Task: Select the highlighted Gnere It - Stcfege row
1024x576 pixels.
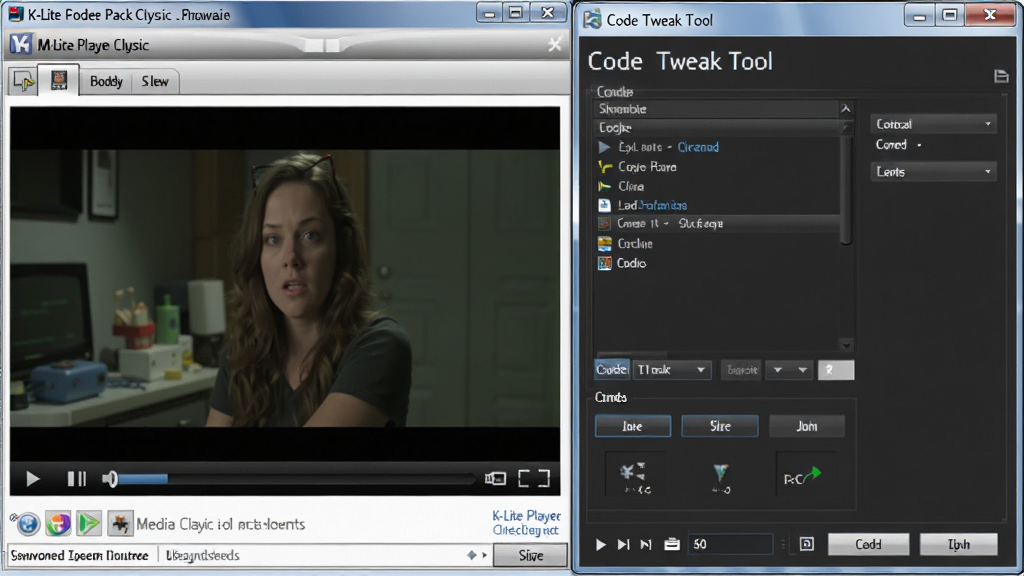Action: point(718,223)
